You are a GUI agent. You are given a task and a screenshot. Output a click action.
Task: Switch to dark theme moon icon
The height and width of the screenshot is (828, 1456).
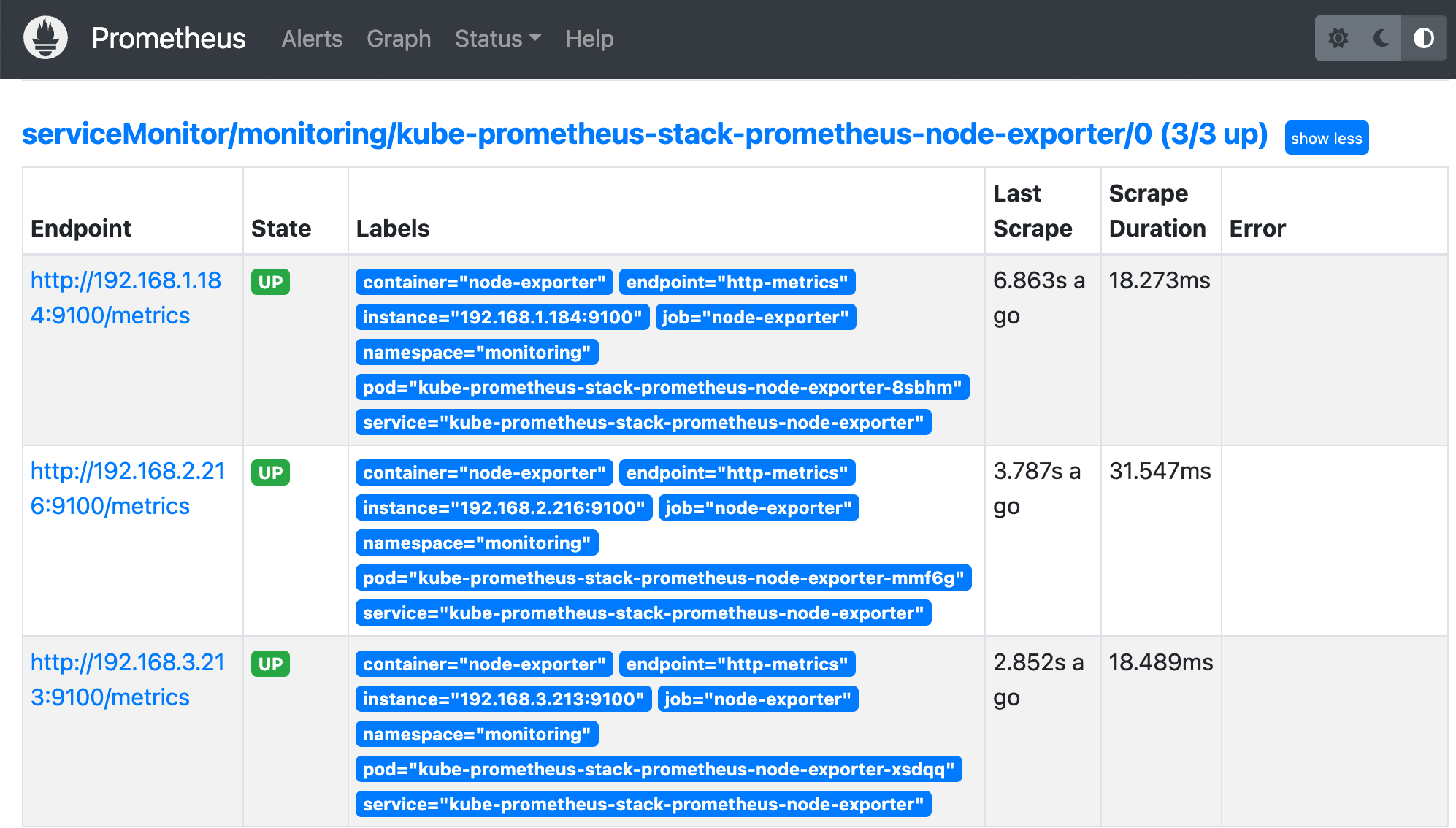tap(1381, 38)
